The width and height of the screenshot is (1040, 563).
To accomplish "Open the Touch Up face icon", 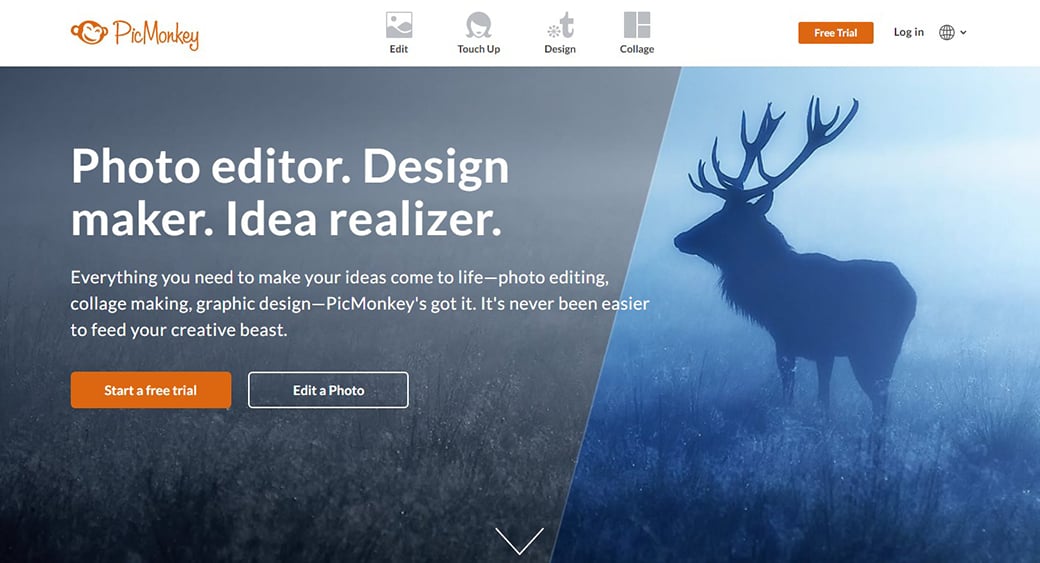I will [478, 25].
